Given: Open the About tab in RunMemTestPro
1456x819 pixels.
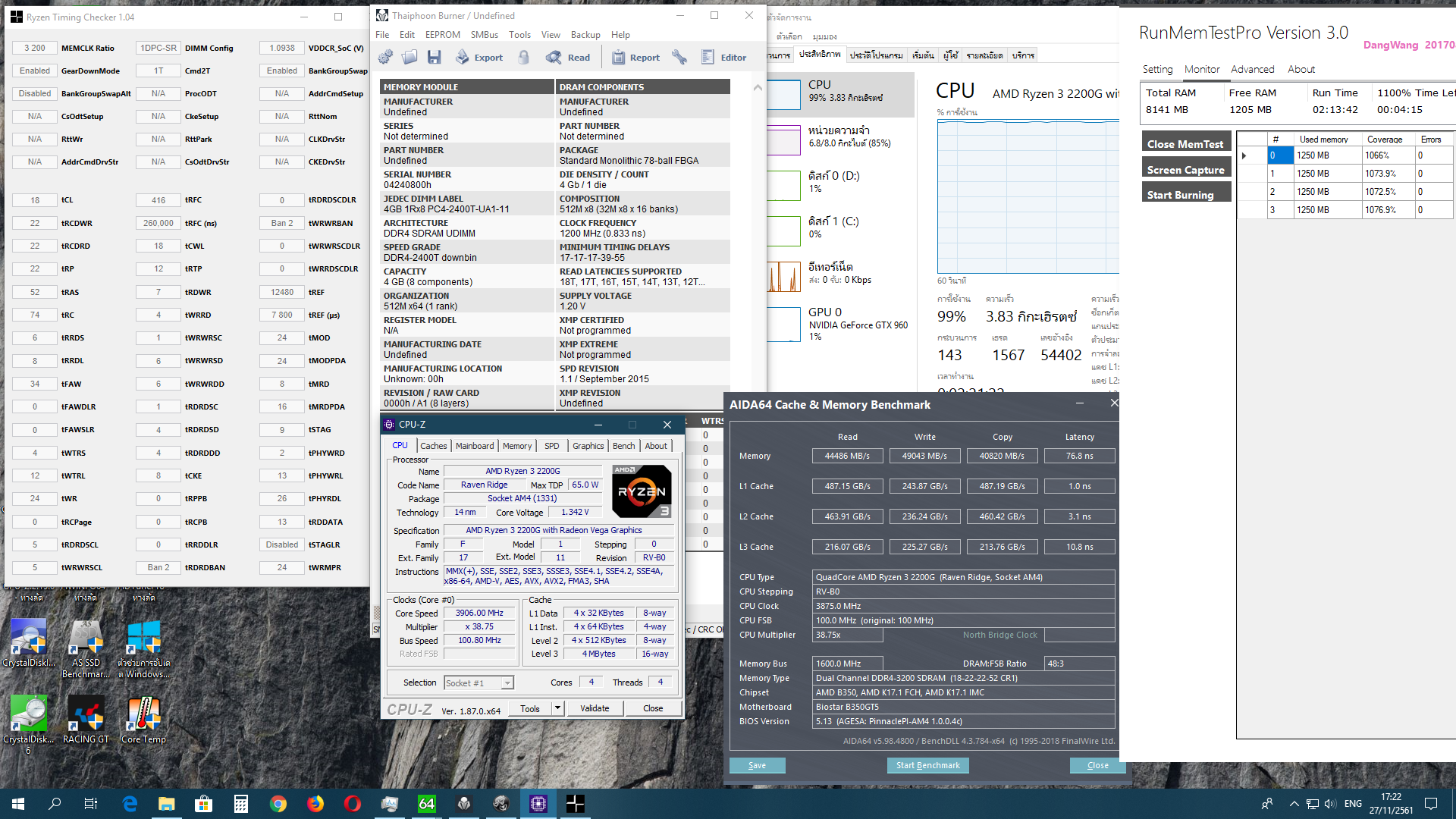Looking at the screenshot, I should coord(1301,69).
